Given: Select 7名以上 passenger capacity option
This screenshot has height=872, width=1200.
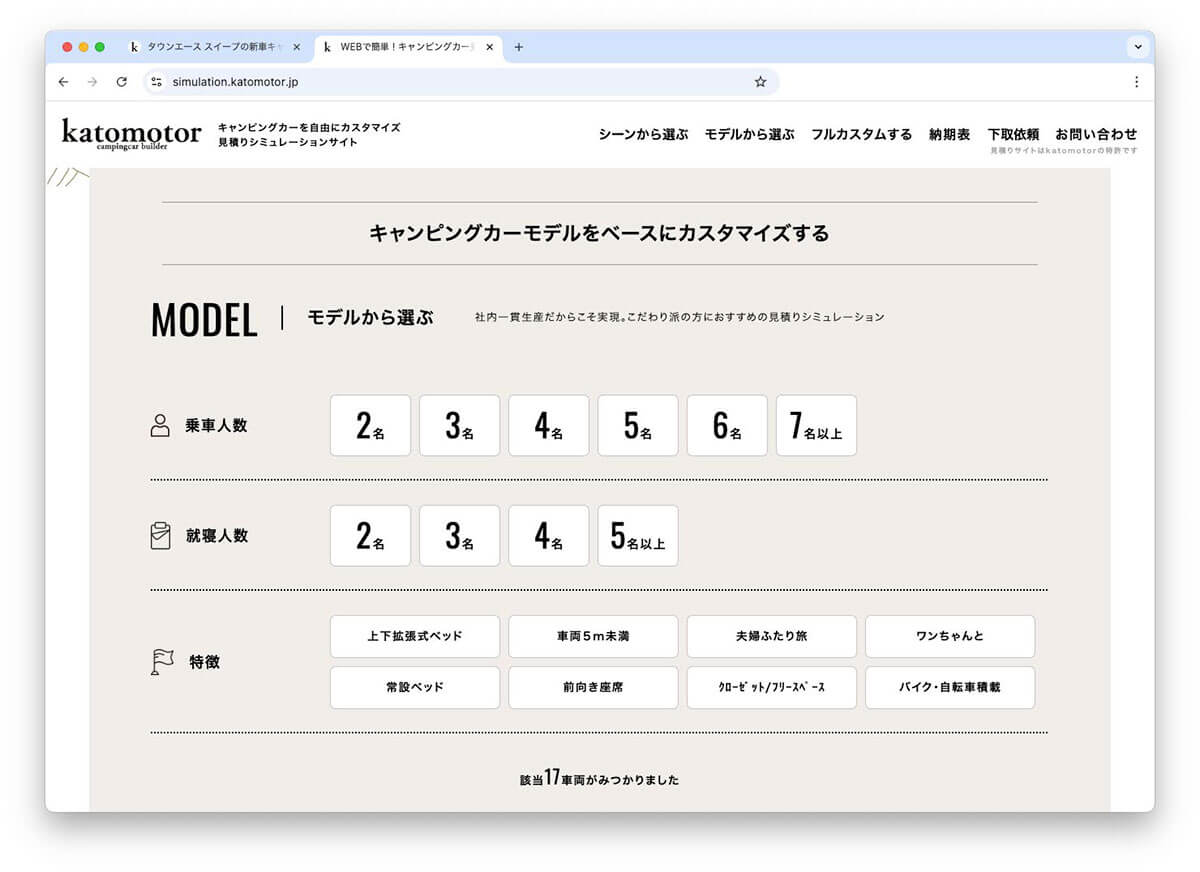Looking at the screenshot, I should pos(816,426).
